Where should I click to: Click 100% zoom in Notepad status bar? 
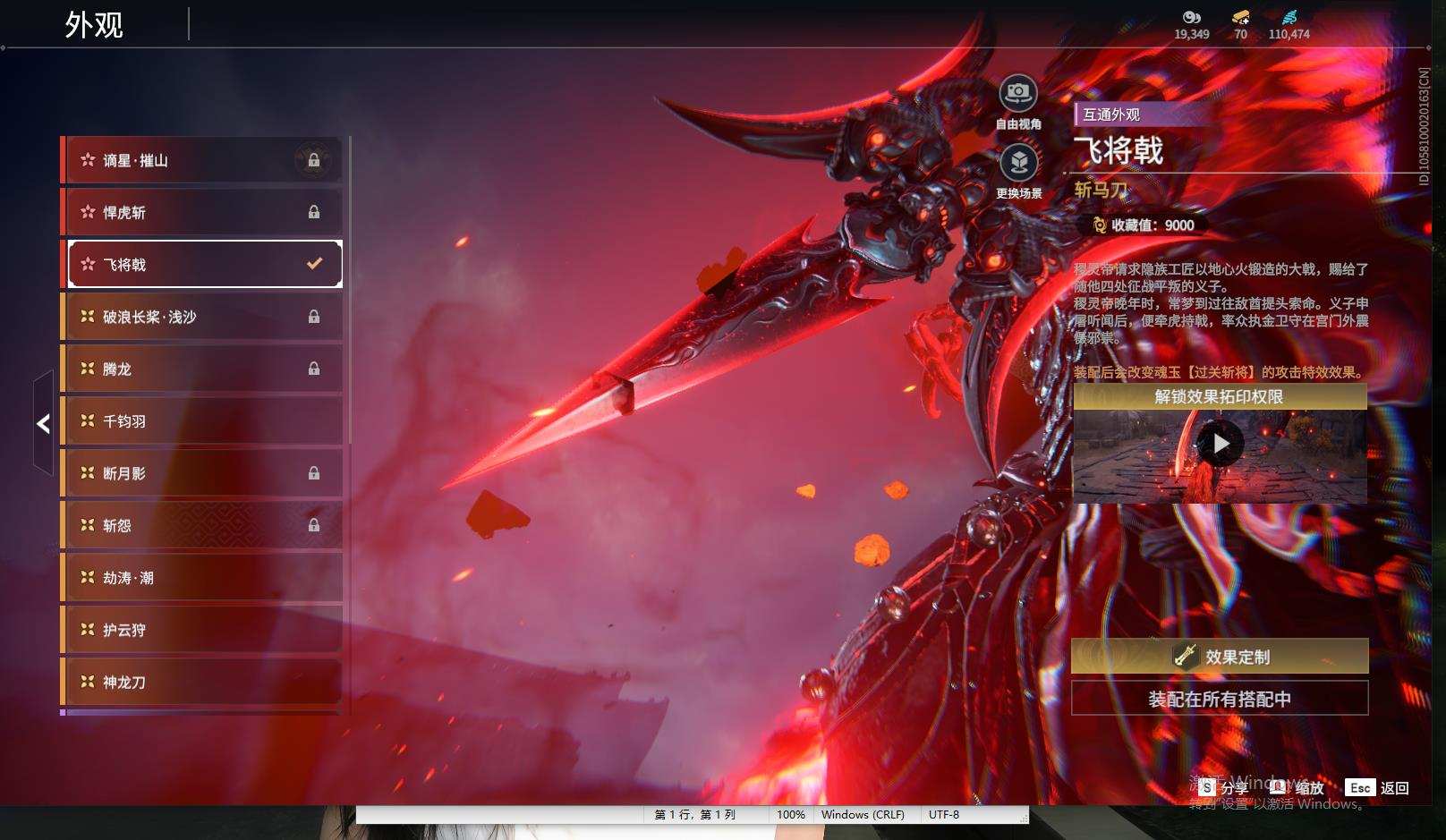[x=791, y=815]
